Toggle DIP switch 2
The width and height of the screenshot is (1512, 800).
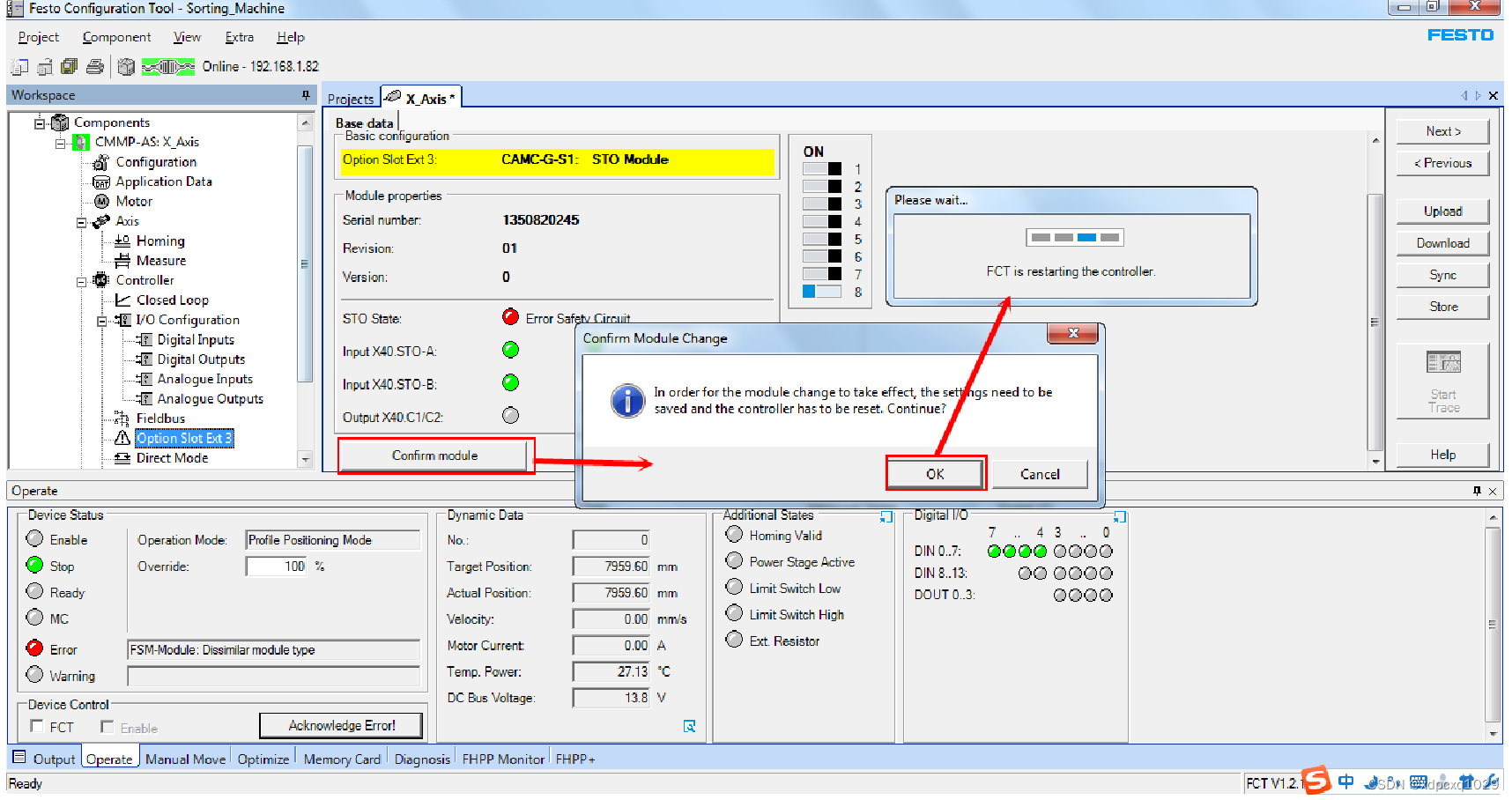point(822,186)
